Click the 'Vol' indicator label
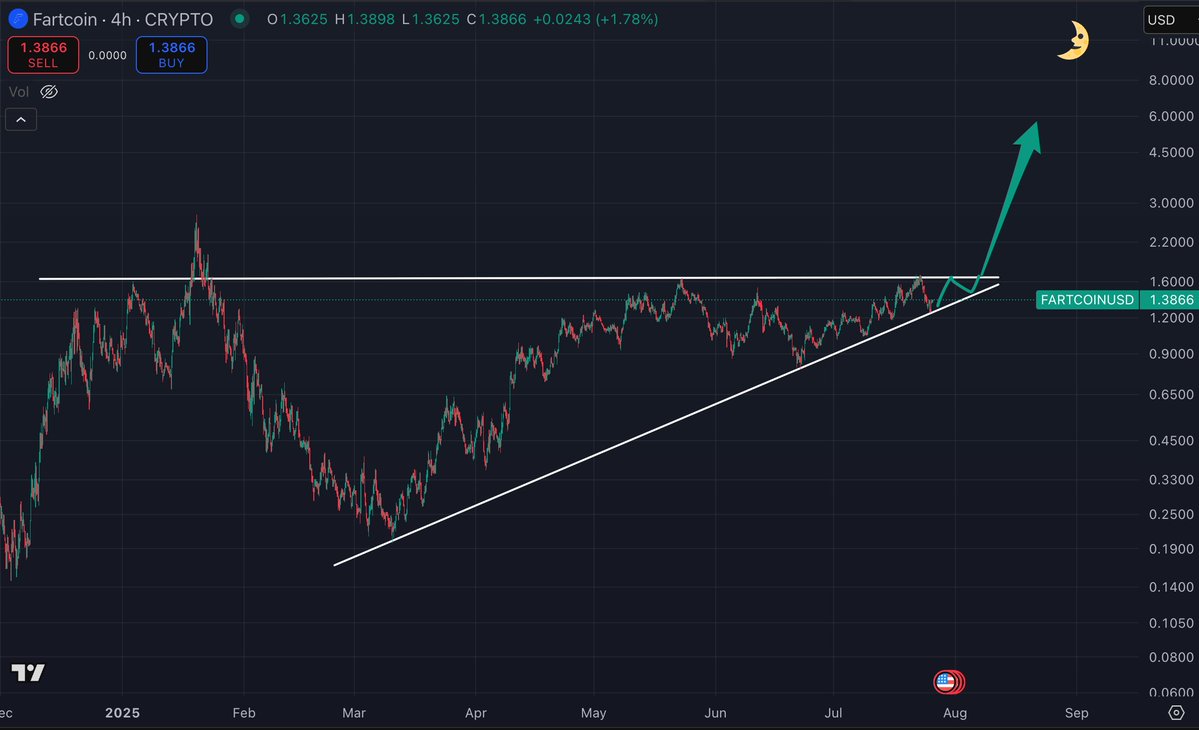The image size is (1199, 730). pos(19,92)
